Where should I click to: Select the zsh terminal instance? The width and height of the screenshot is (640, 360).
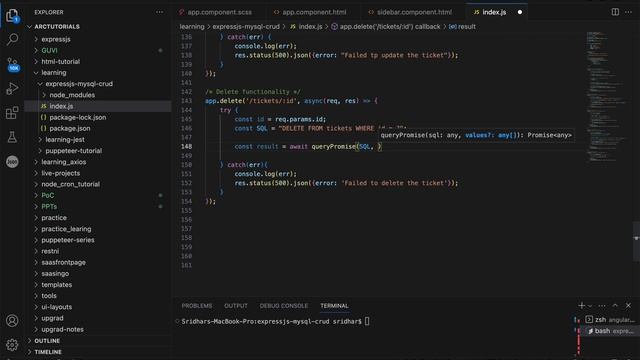(x=609, y=320)
